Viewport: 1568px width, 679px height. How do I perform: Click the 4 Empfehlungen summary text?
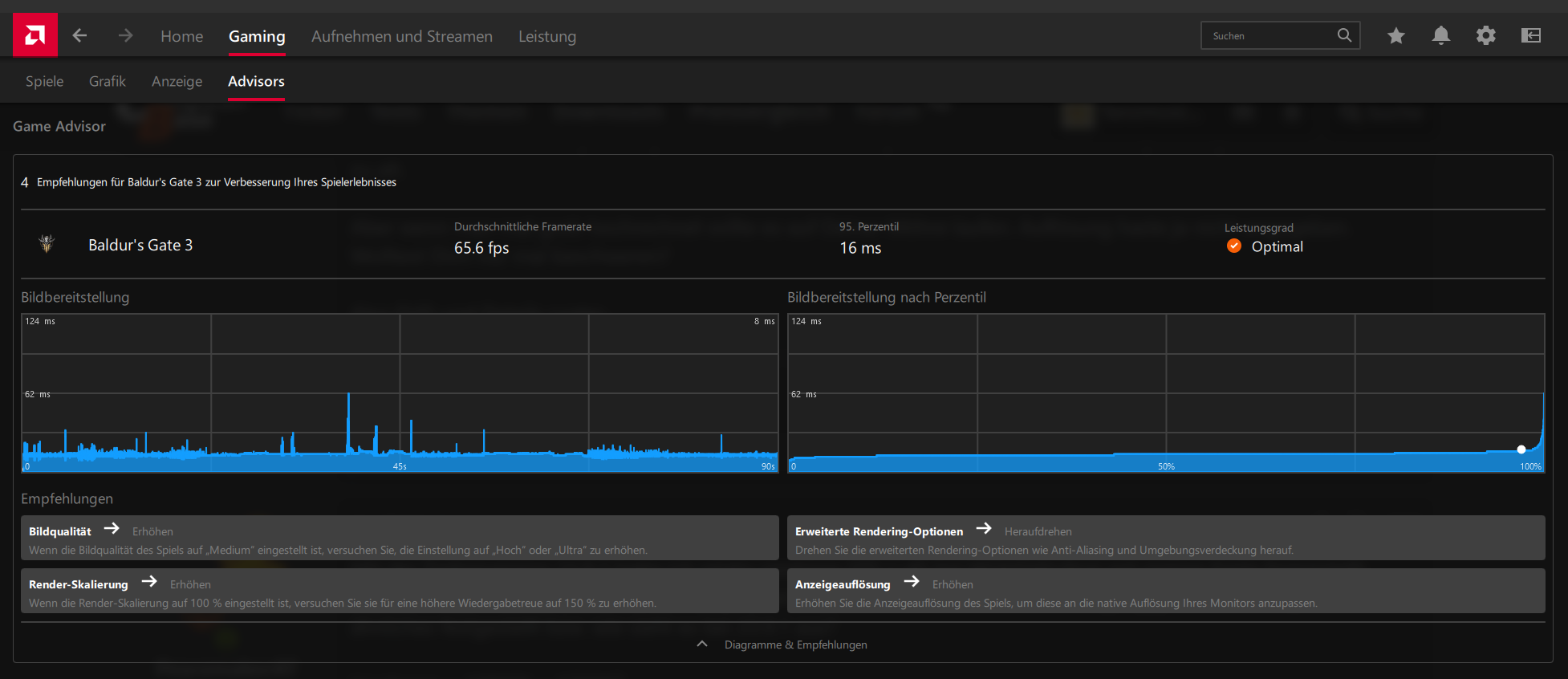click(209, 182)
